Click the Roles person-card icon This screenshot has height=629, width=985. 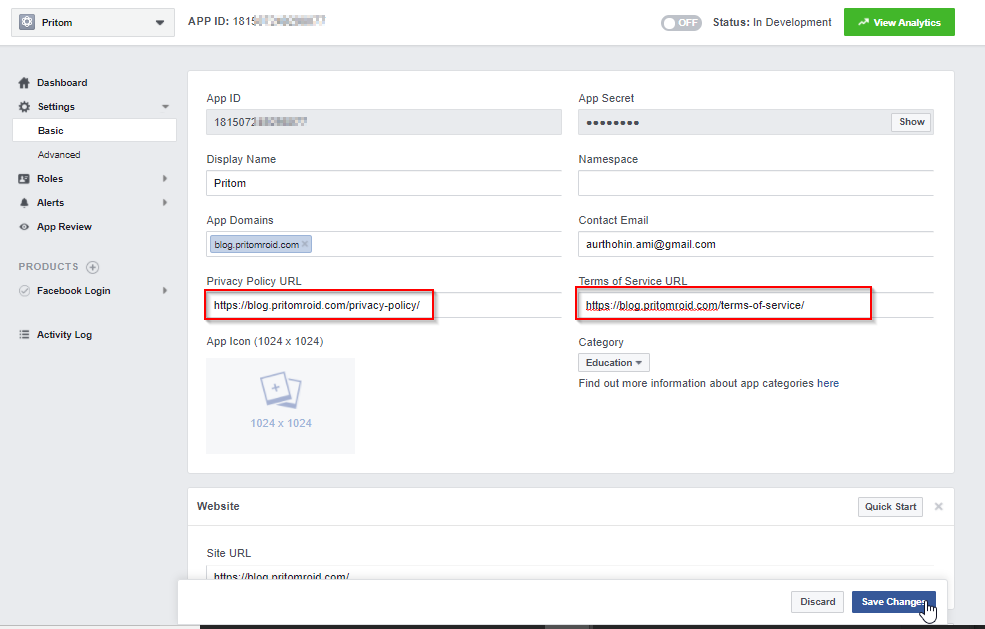24,178
